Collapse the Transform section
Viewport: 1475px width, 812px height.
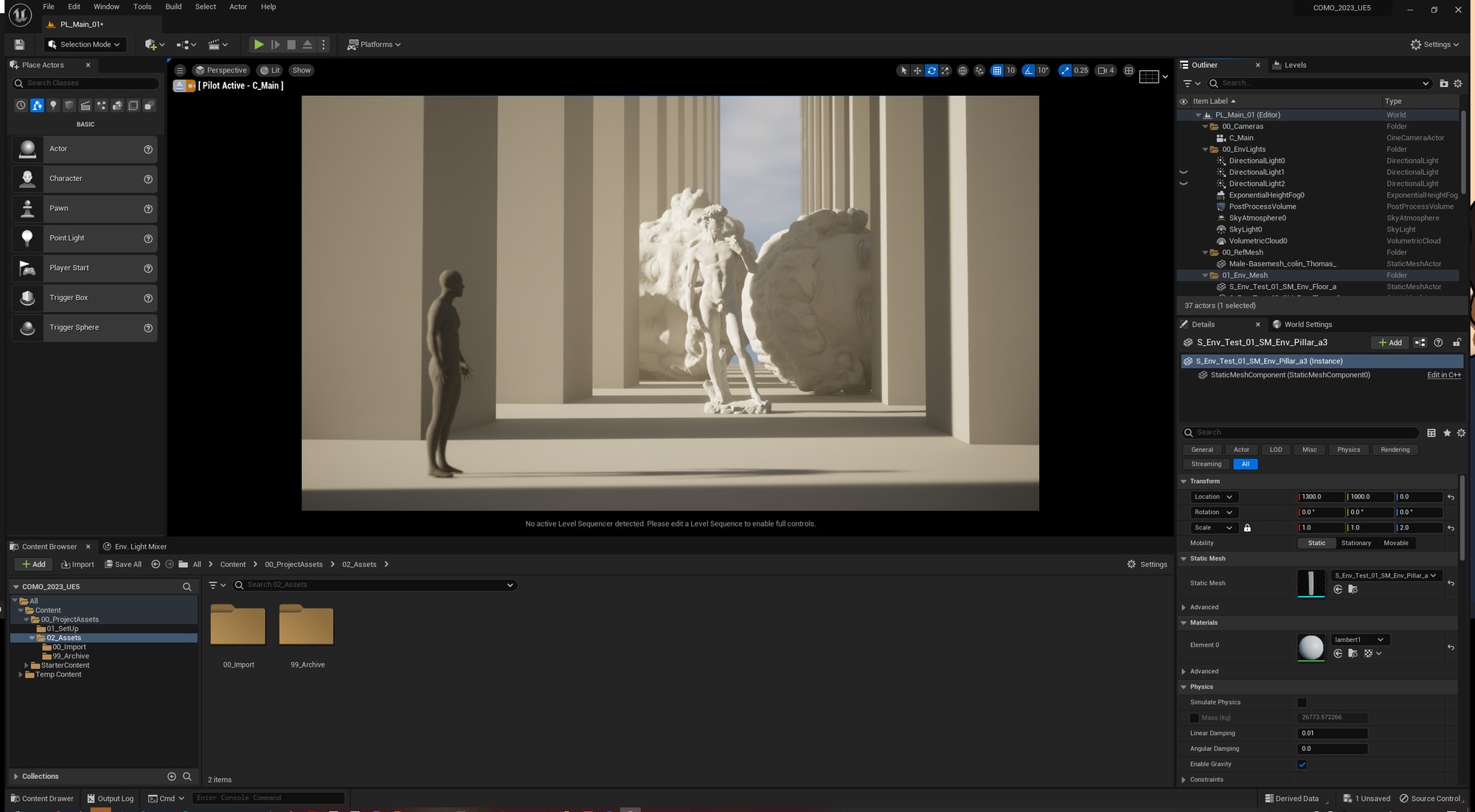point(1184,482)
